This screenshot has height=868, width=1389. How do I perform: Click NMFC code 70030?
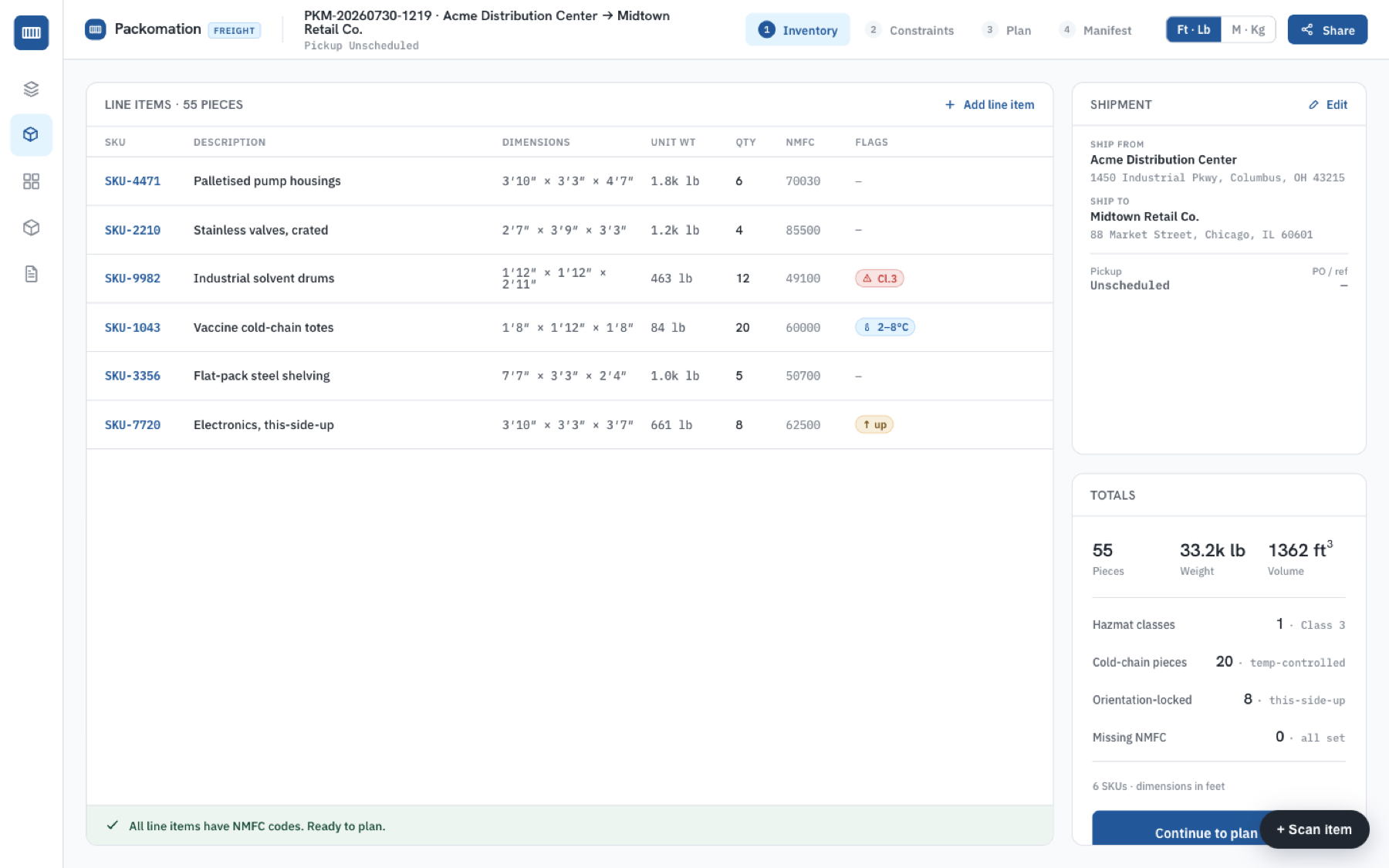pyautogui.click(x=803, y=181)
